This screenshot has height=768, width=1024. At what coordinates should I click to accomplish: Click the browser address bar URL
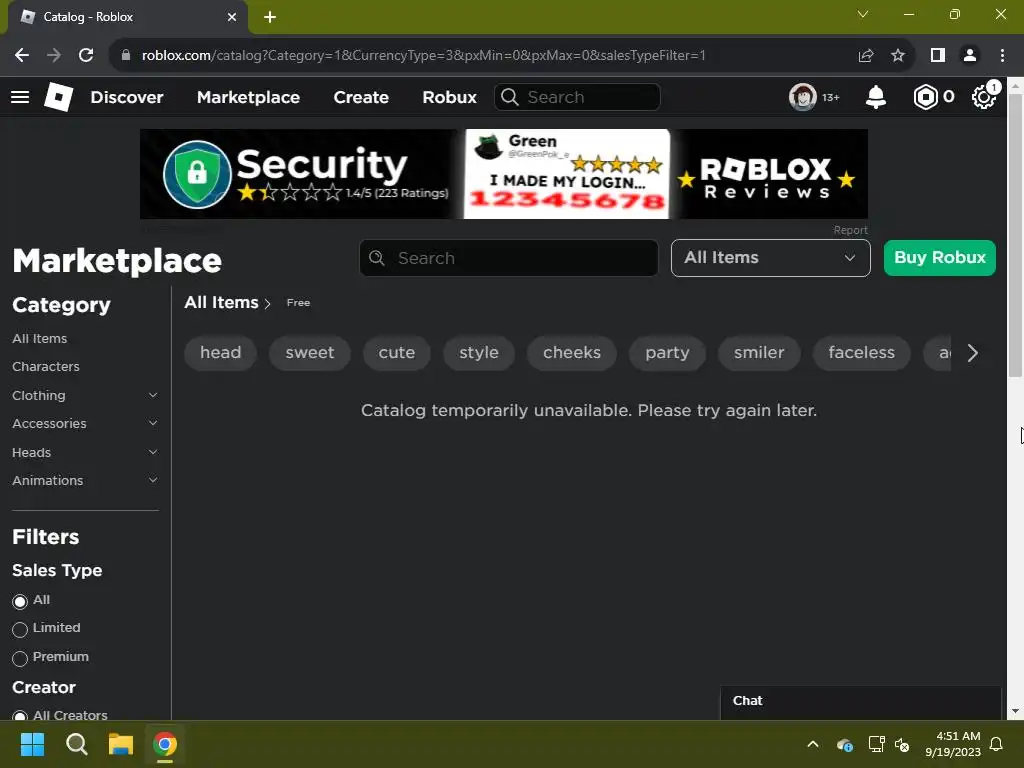[423, 56]
